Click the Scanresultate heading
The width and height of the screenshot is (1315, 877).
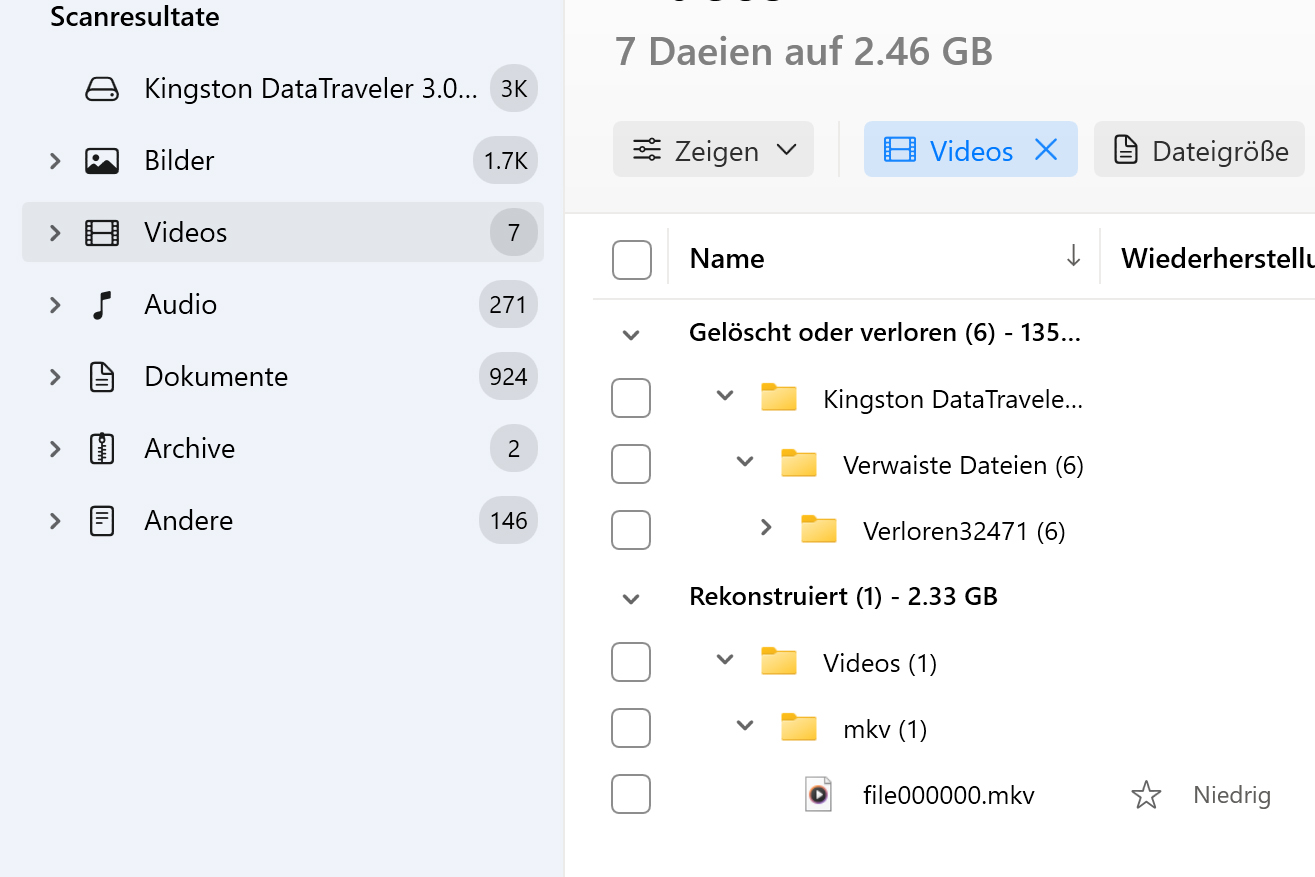(x=135, y=16)
